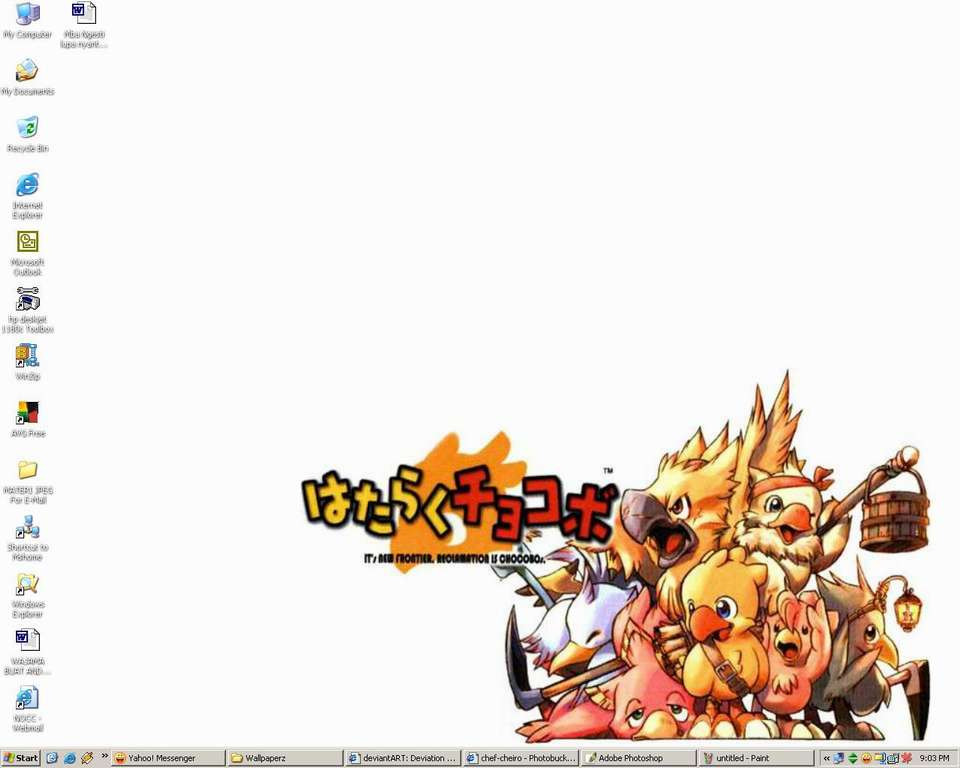Viewport: 960px width, 768px height.
Task: Click the third Quick Launch icon
Action: point(87,758)
